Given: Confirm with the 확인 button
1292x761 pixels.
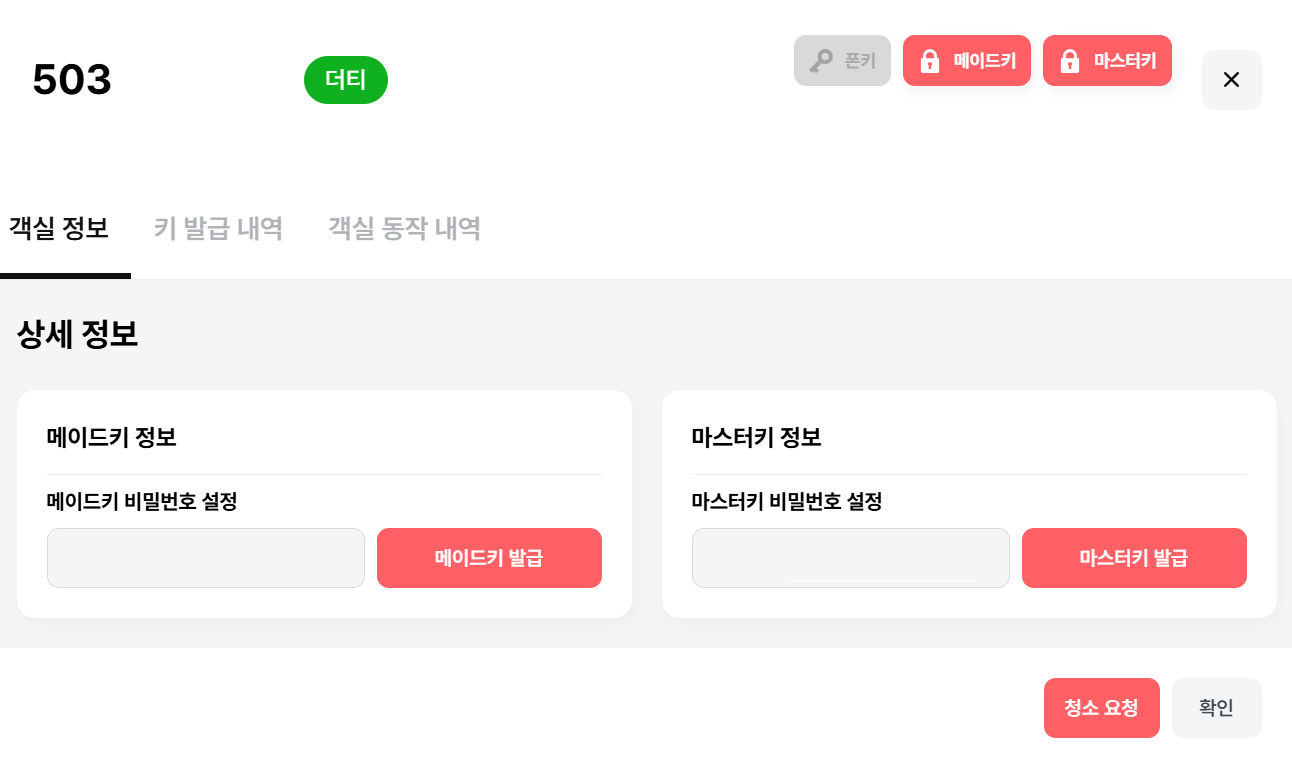Looking at the screenshot, I should (x=1216, y=708).
